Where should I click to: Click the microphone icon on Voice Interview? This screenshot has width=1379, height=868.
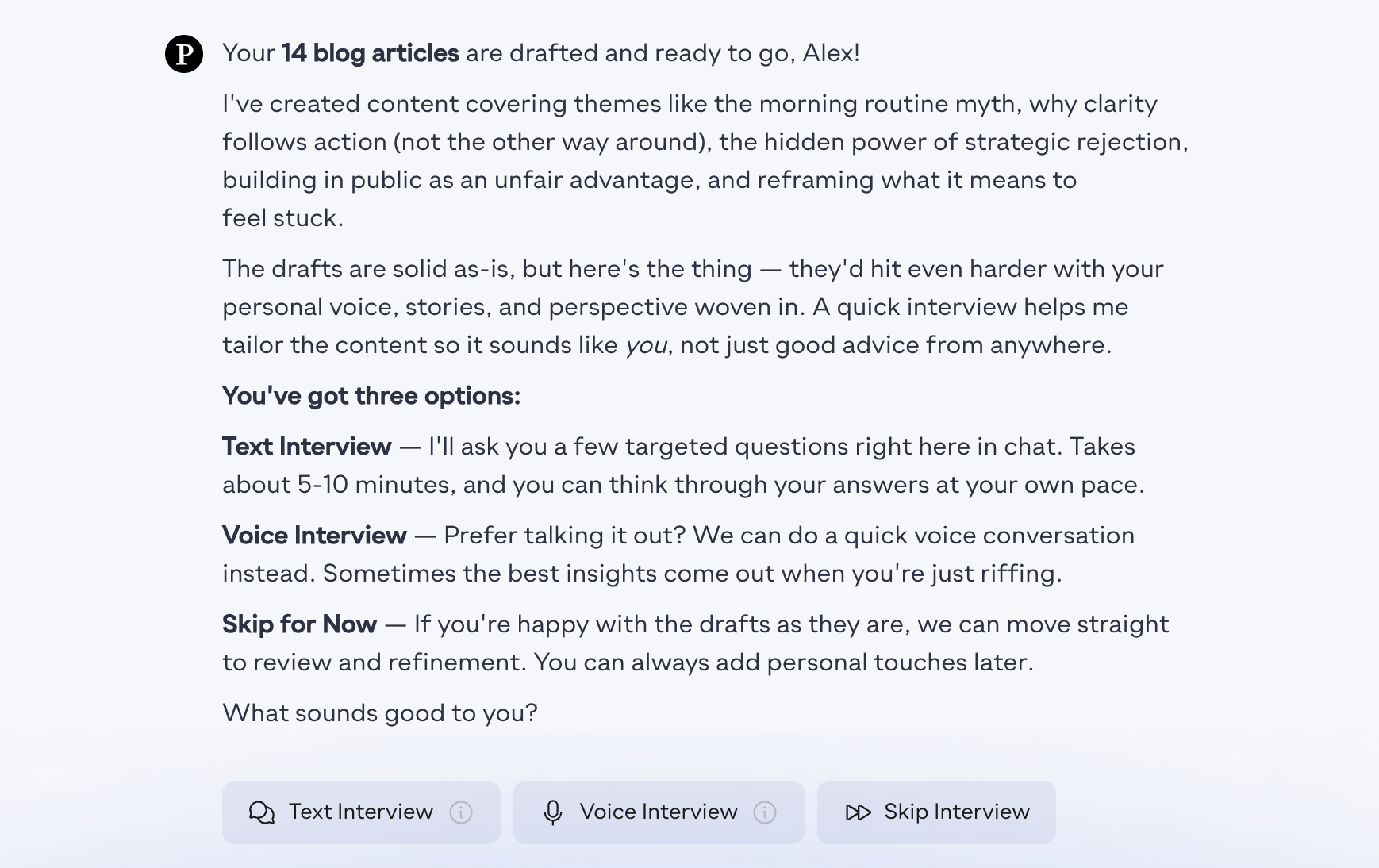[553, 812]
